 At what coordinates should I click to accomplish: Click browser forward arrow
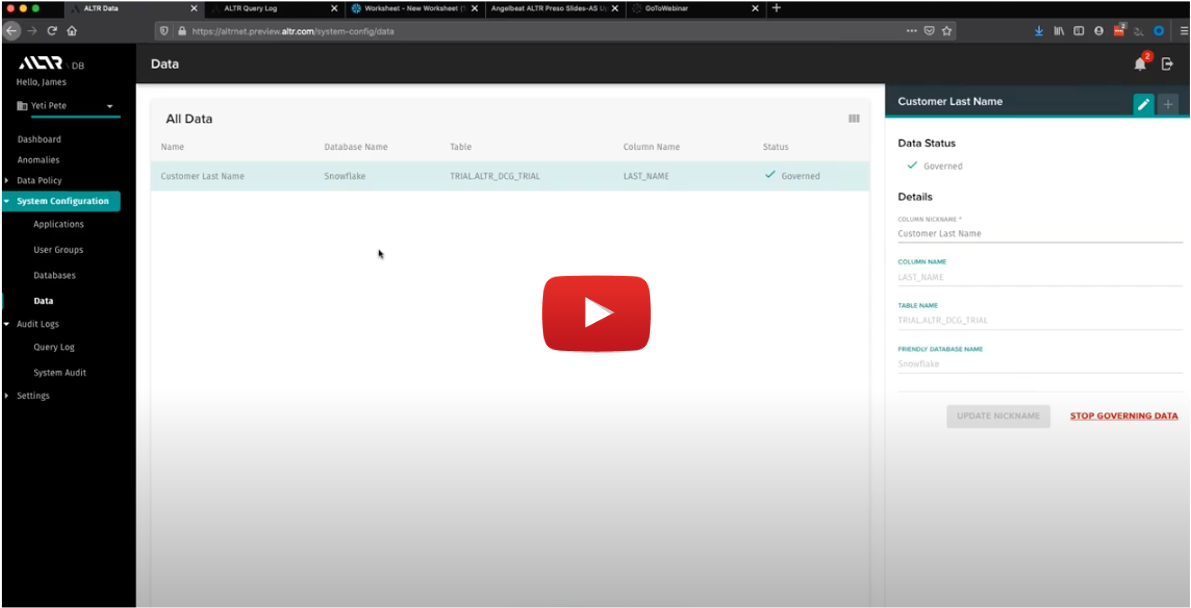coord(32,31)
